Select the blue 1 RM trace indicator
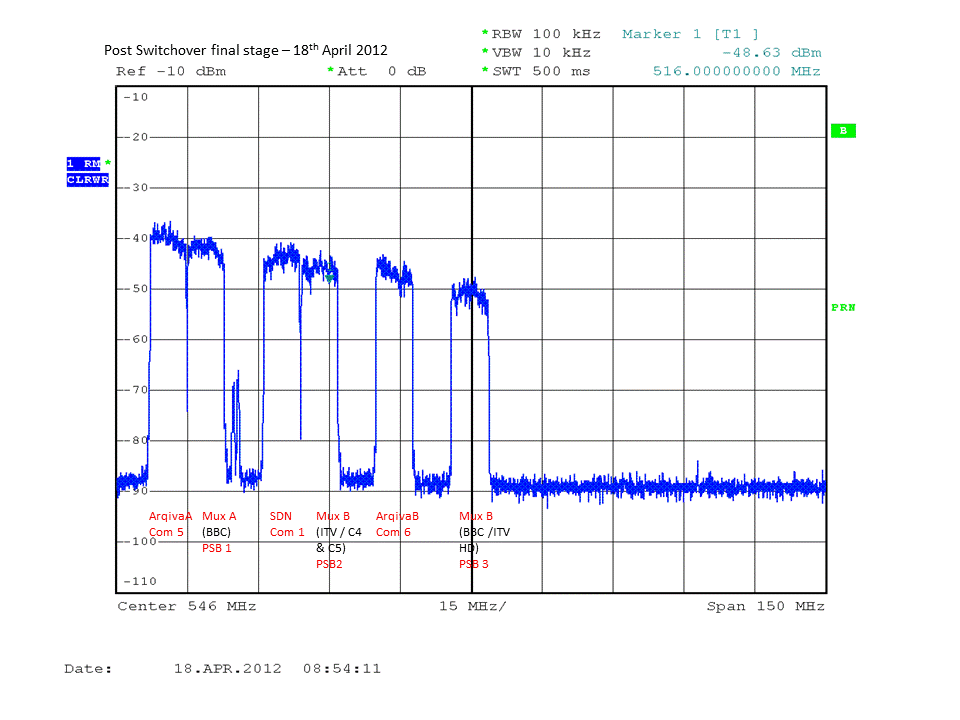 pyautogui.click(x=86, y=162)
